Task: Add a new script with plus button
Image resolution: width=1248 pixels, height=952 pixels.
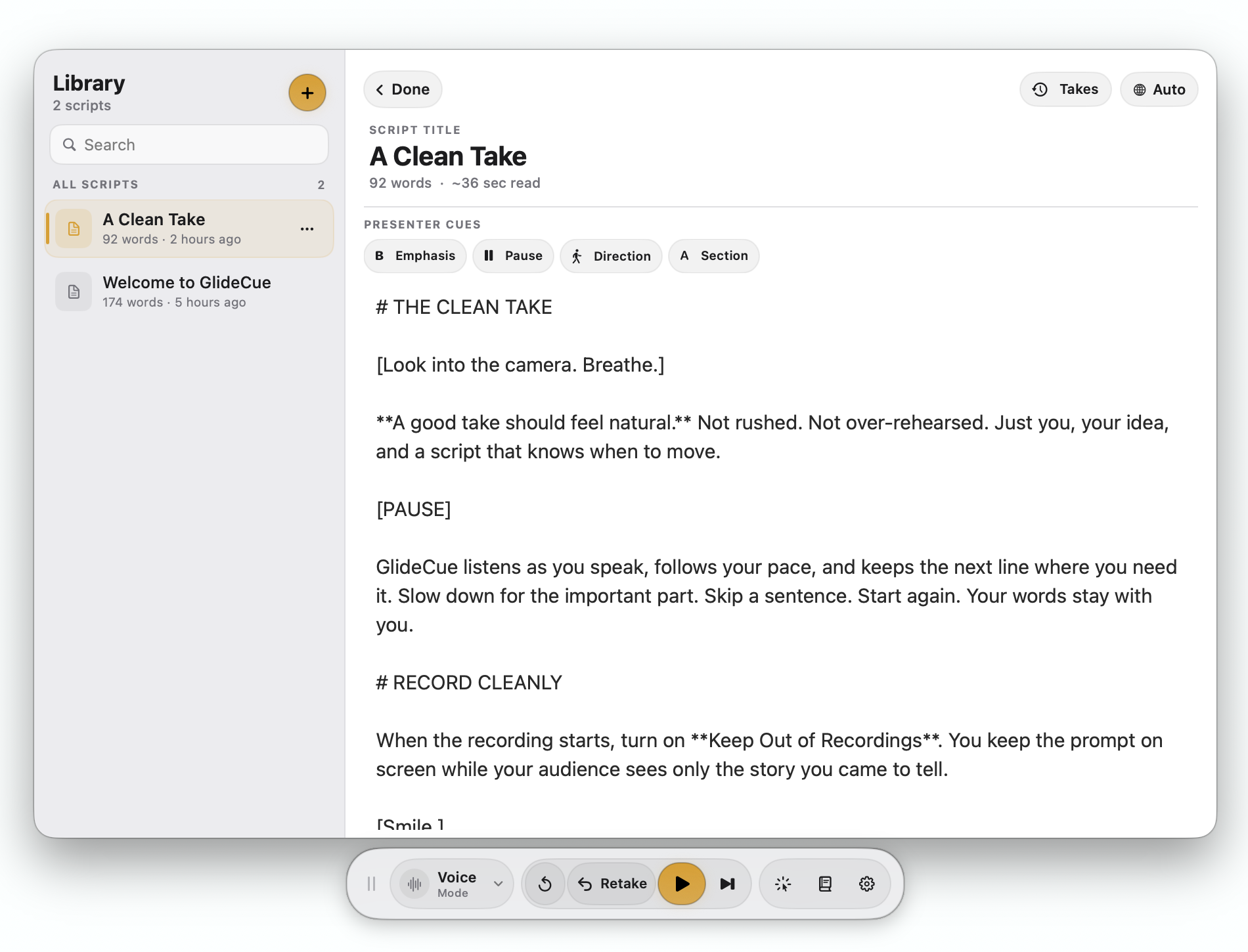Action: tap(307, 93)
